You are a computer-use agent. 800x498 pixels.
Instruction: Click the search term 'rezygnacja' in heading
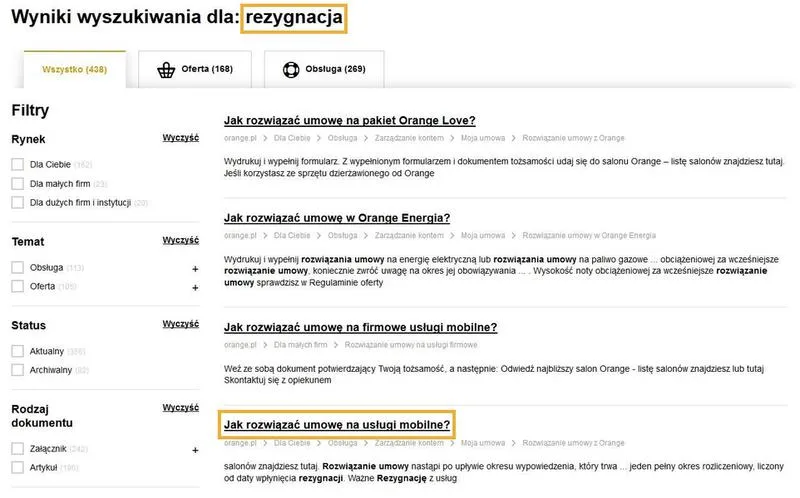(x=294, y=18)
